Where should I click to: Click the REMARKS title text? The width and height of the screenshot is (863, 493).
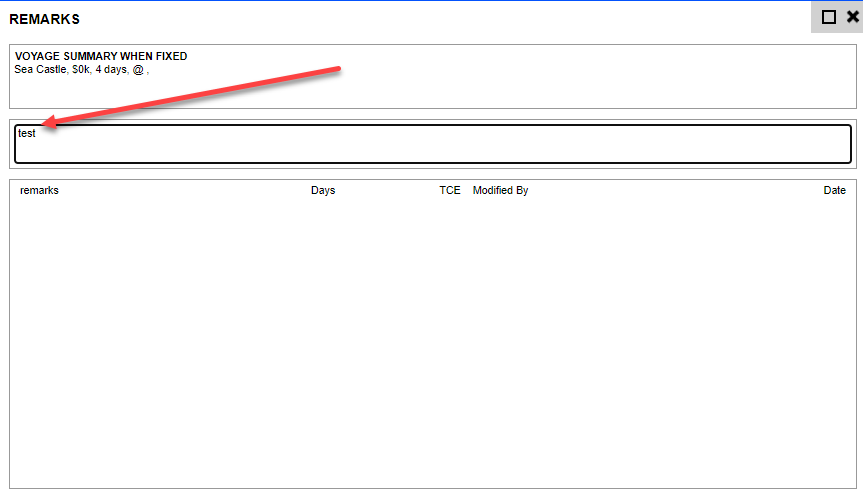click(x=44, y=19)
